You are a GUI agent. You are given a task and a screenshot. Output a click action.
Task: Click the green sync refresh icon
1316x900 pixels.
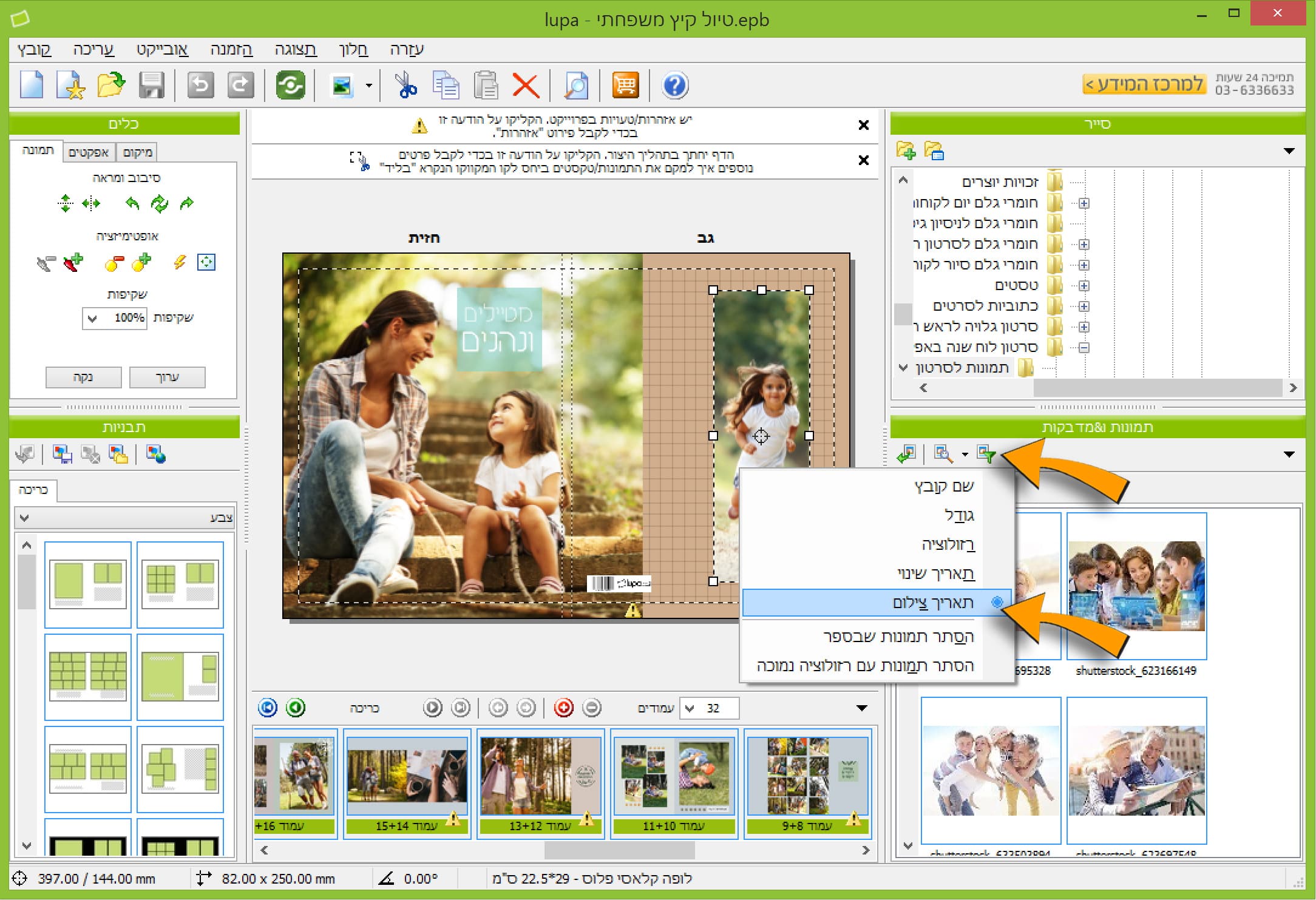290,86
